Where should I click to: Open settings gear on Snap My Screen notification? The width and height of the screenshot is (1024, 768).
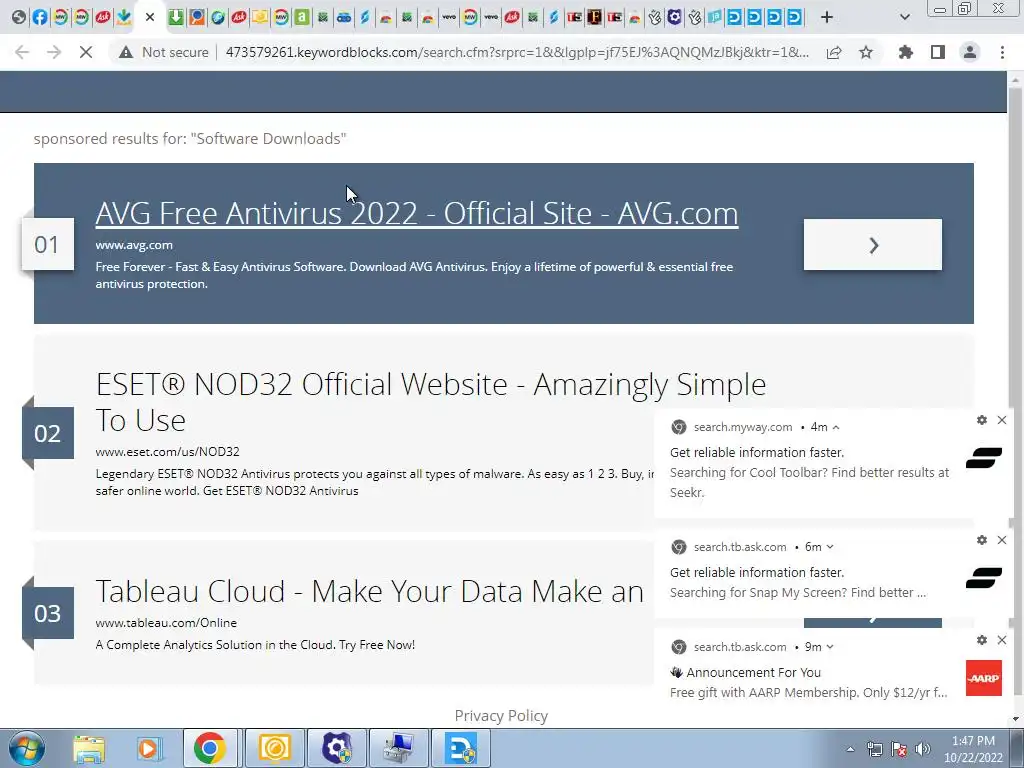click(x=982, y=540)
